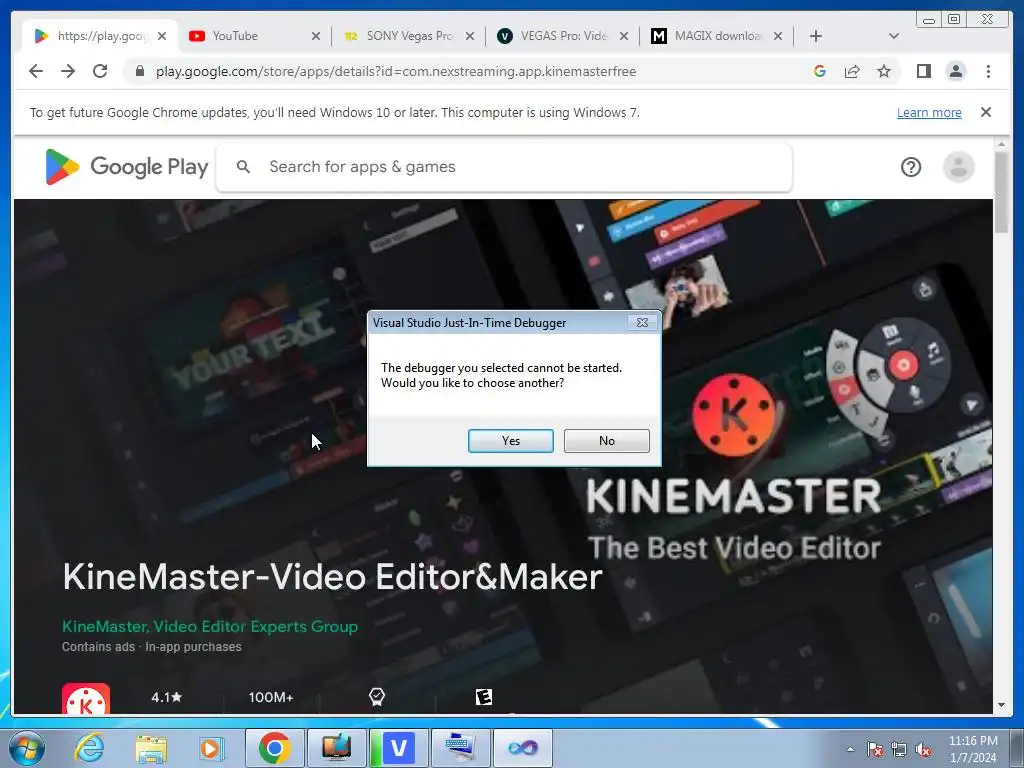Click the Everyone content rating icon

pyautogui.click(x=484, y=697)
